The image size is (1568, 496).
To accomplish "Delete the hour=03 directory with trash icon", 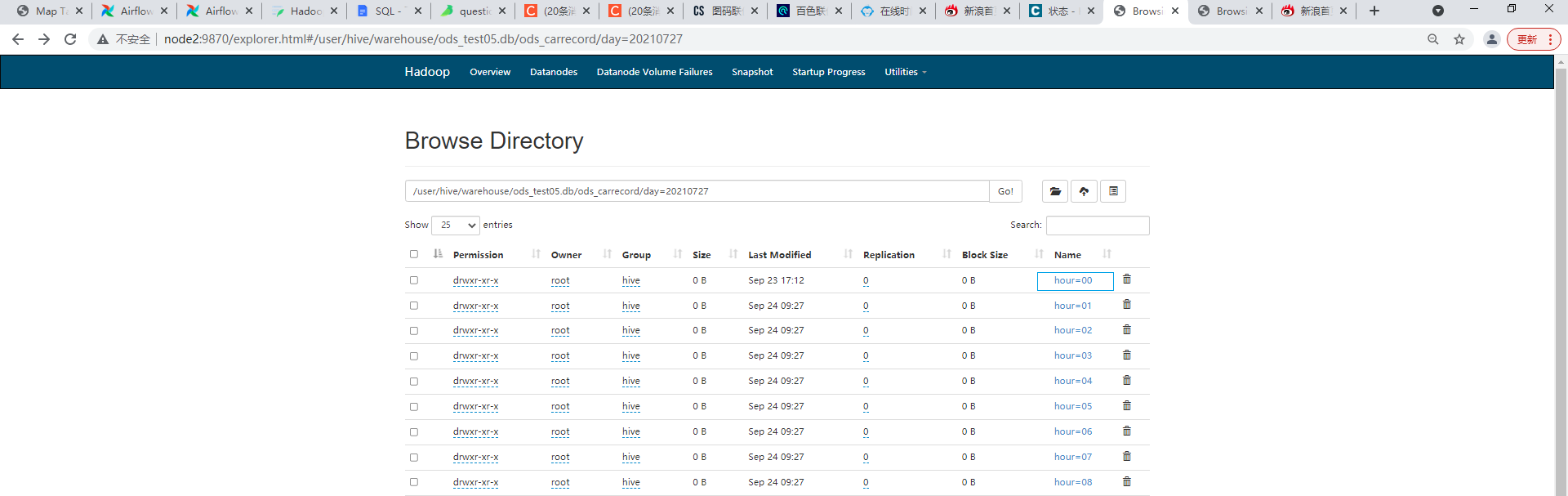I will pos(1127,355).
